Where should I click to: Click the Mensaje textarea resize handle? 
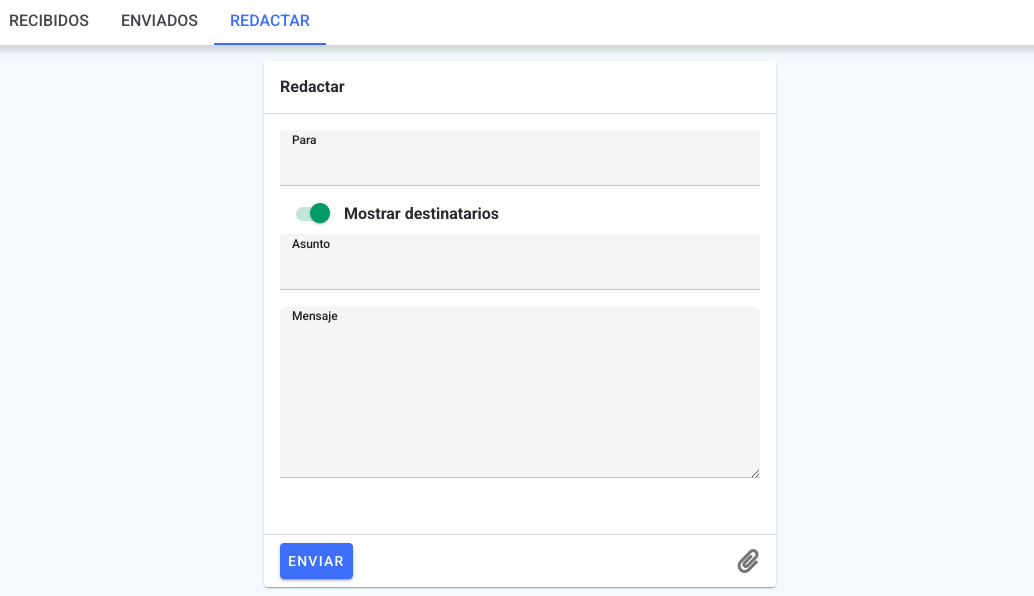pyautogui.click(x=755, y=473)
